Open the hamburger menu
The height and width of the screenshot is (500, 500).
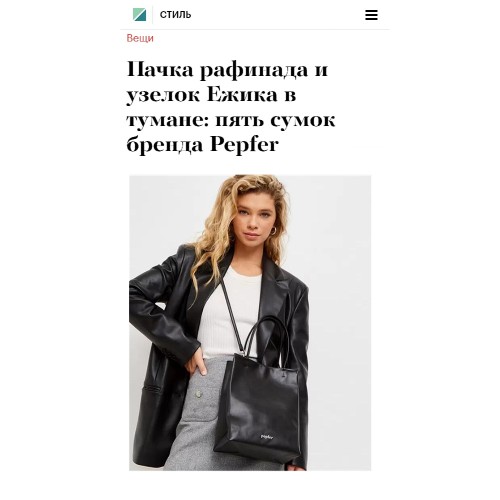point(371,15)
